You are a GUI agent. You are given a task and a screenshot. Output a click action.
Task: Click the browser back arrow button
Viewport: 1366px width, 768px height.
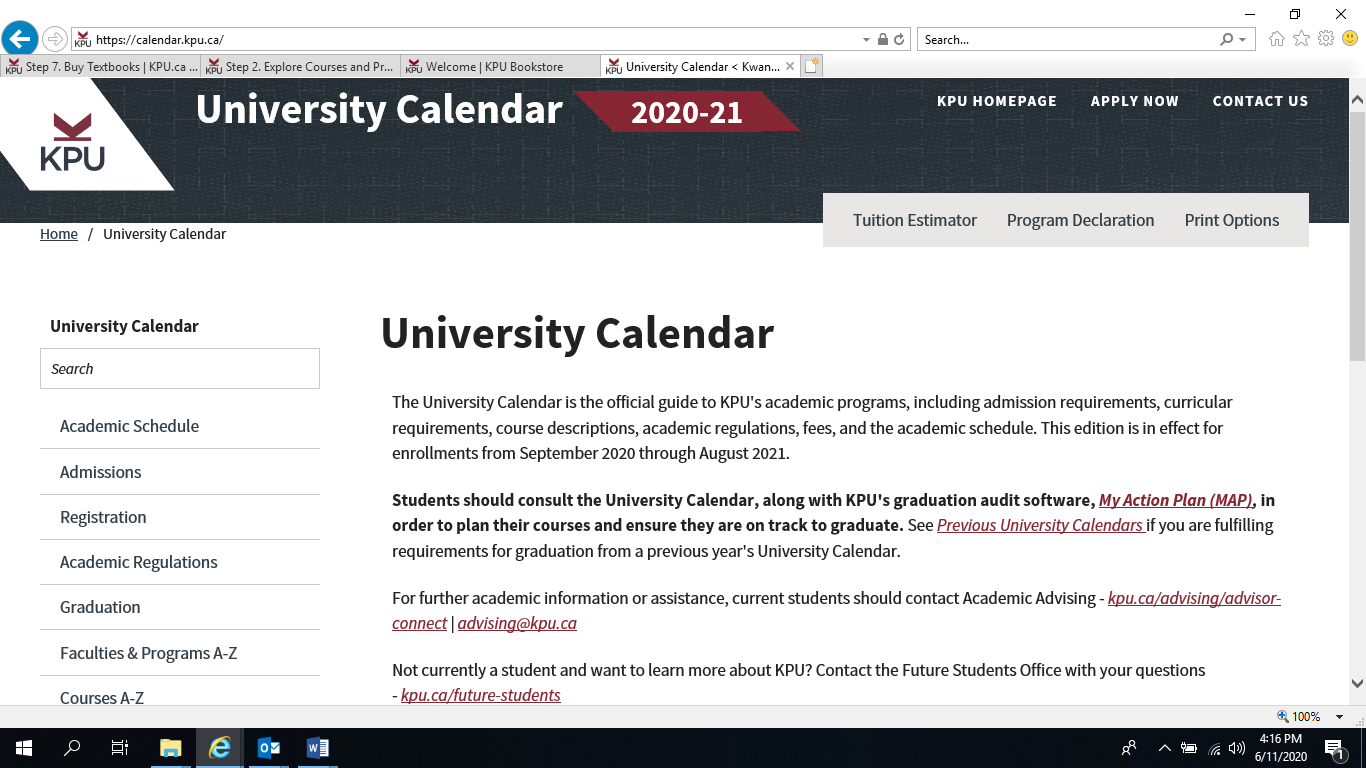click(x=20, y=39)
